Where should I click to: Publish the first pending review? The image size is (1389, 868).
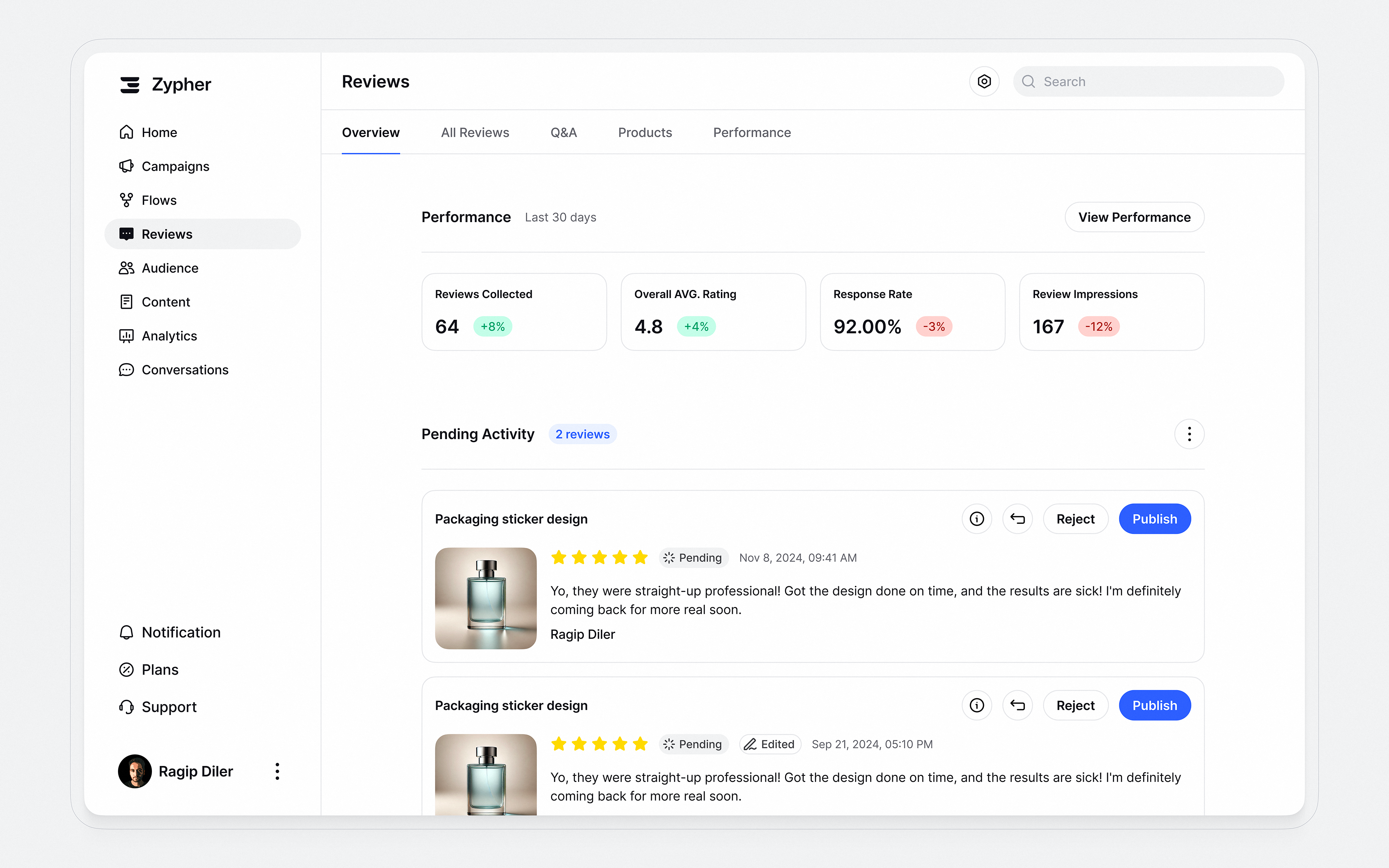click(x=1155, y=518)
